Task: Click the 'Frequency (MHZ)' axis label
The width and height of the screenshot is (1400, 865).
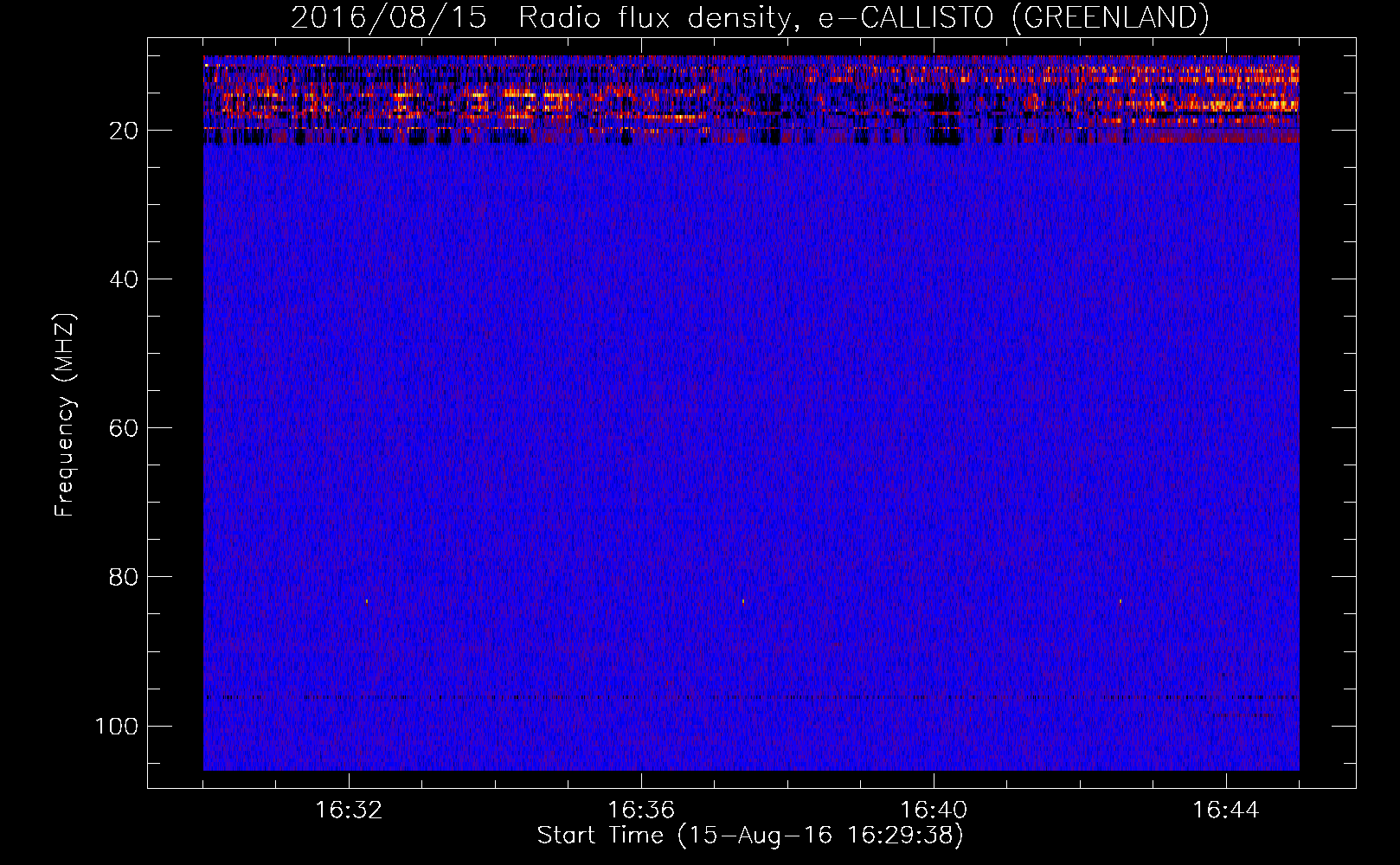Action: (x=65, y=415)
